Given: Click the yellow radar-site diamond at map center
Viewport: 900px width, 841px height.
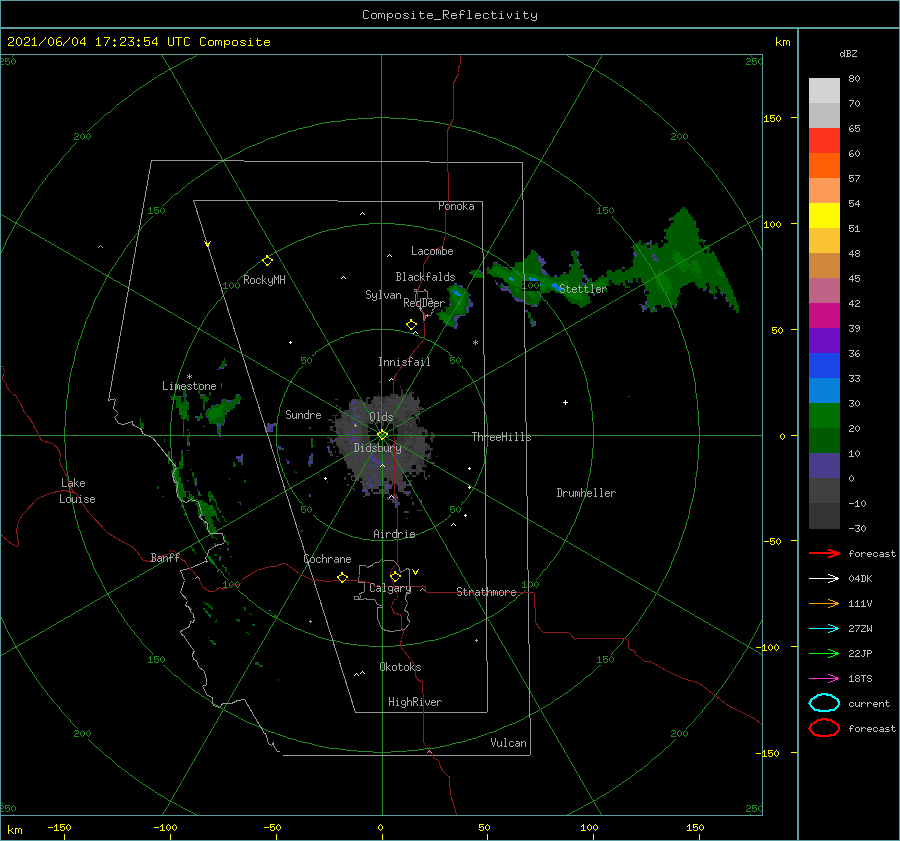Looking at the screenshot, I should point(382,435).
